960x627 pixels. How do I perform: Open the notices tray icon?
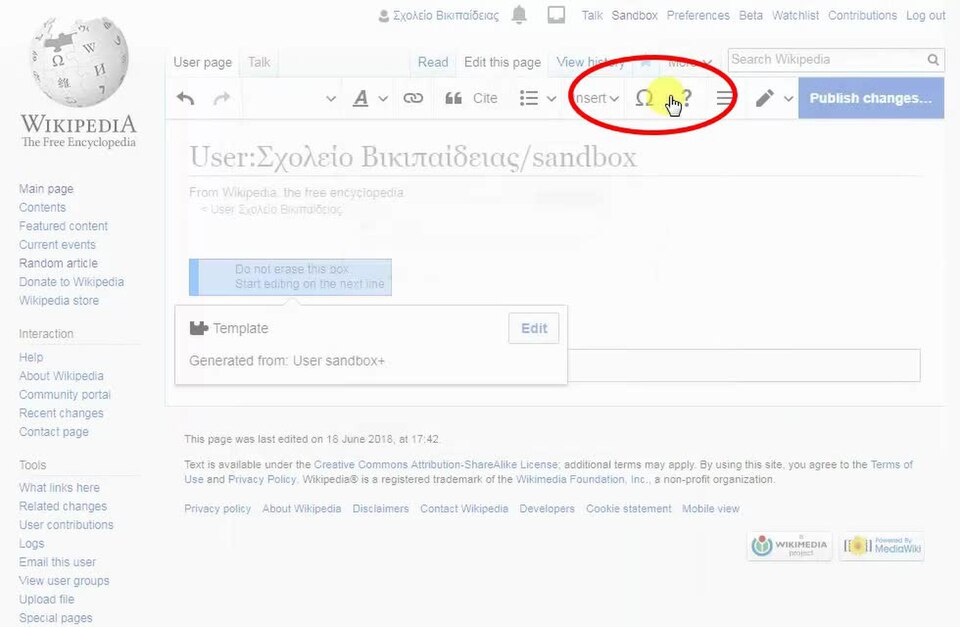pos(556,15)
